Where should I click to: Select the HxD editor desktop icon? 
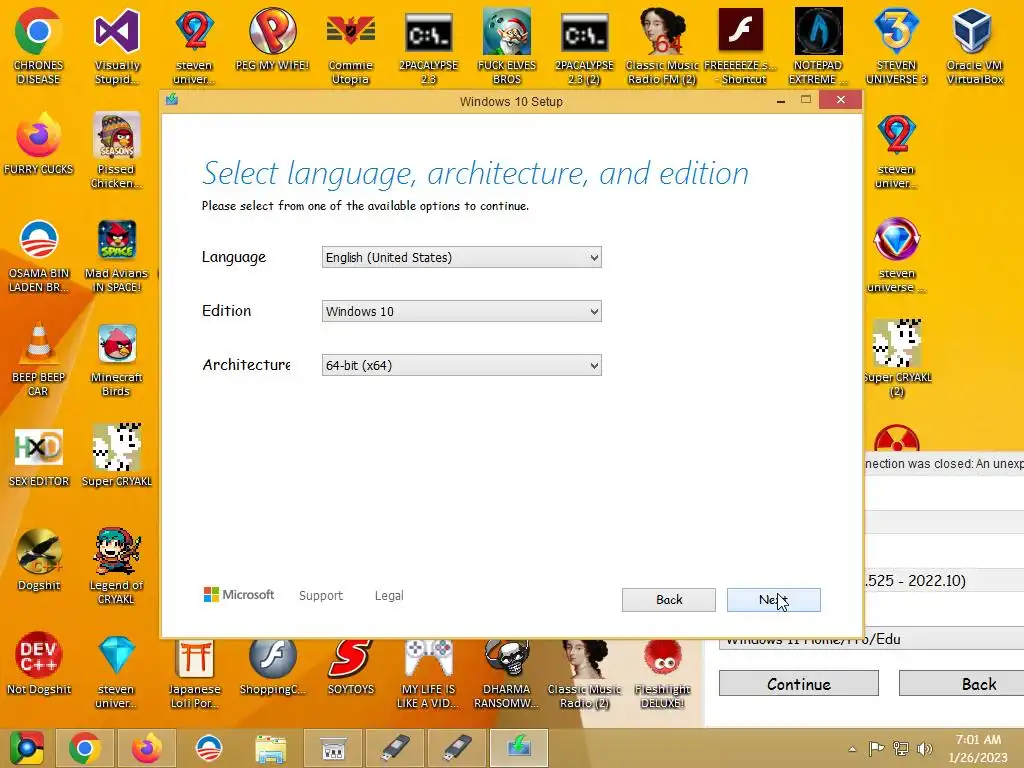[39, 456]
